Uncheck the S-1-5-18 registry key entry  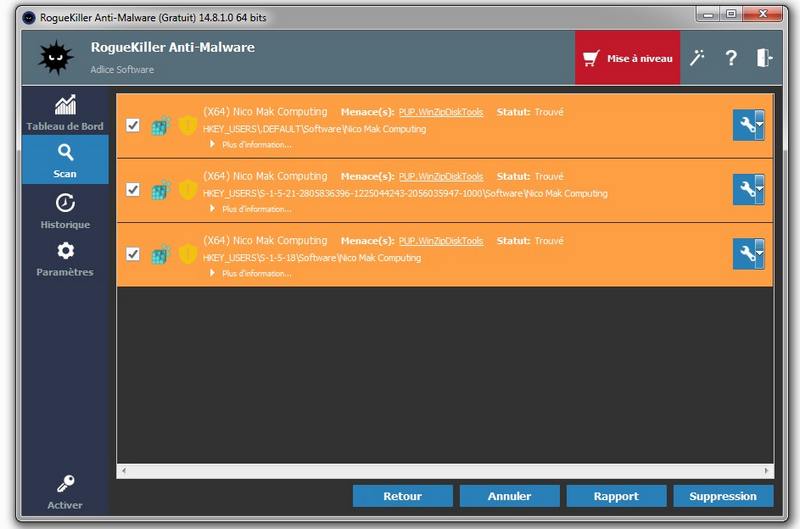click(x=133, y=254)
